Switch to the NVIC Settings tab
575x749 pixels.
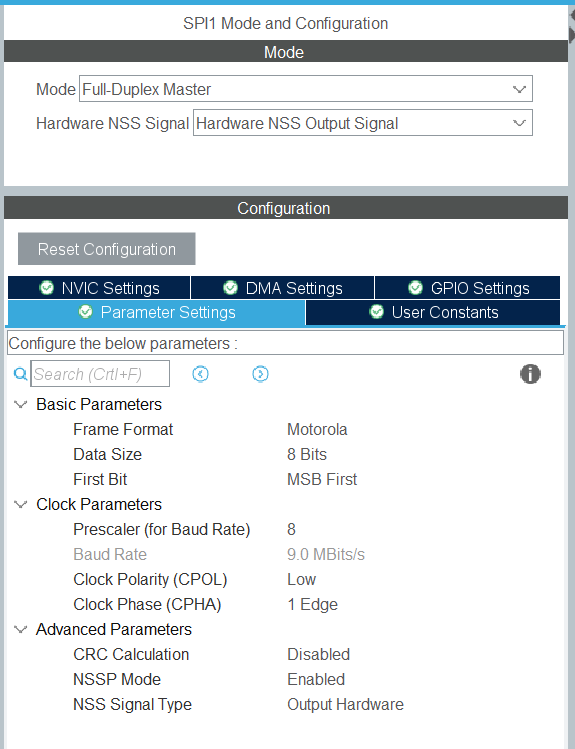[99, 288]
